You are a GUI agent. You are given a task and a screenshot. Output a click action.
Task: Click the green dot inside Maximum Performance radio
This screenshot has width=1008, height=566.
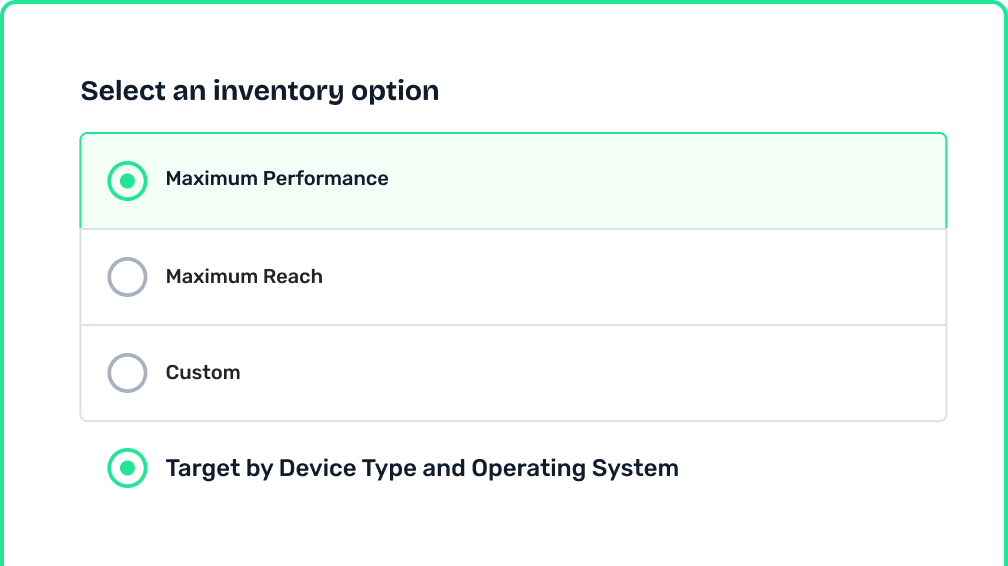pos(127,181)
